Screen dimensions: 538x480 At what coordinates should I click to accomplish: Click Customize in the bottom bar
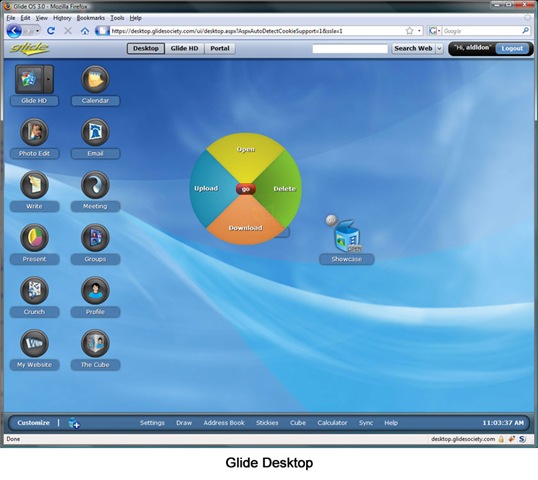[33, 423]
